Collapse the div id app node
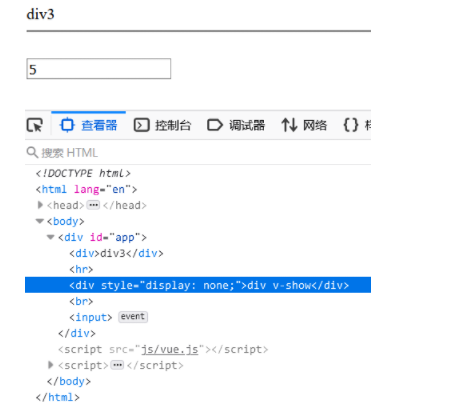The height and width of the screenshot is (412, 473). (x=51, y=237)
